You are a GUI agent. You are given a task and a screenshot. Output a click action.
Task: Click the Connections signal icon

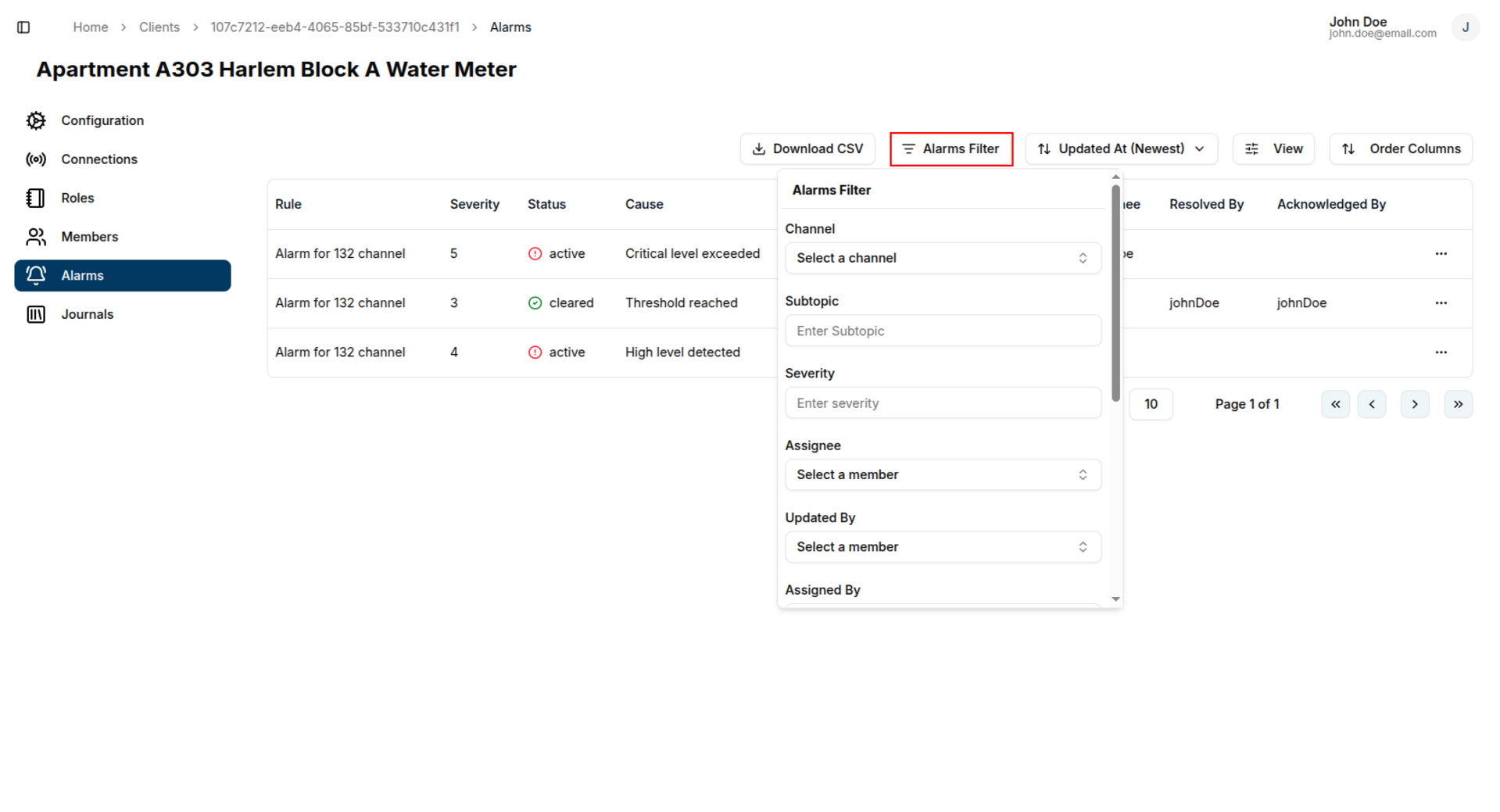point(36,159)
